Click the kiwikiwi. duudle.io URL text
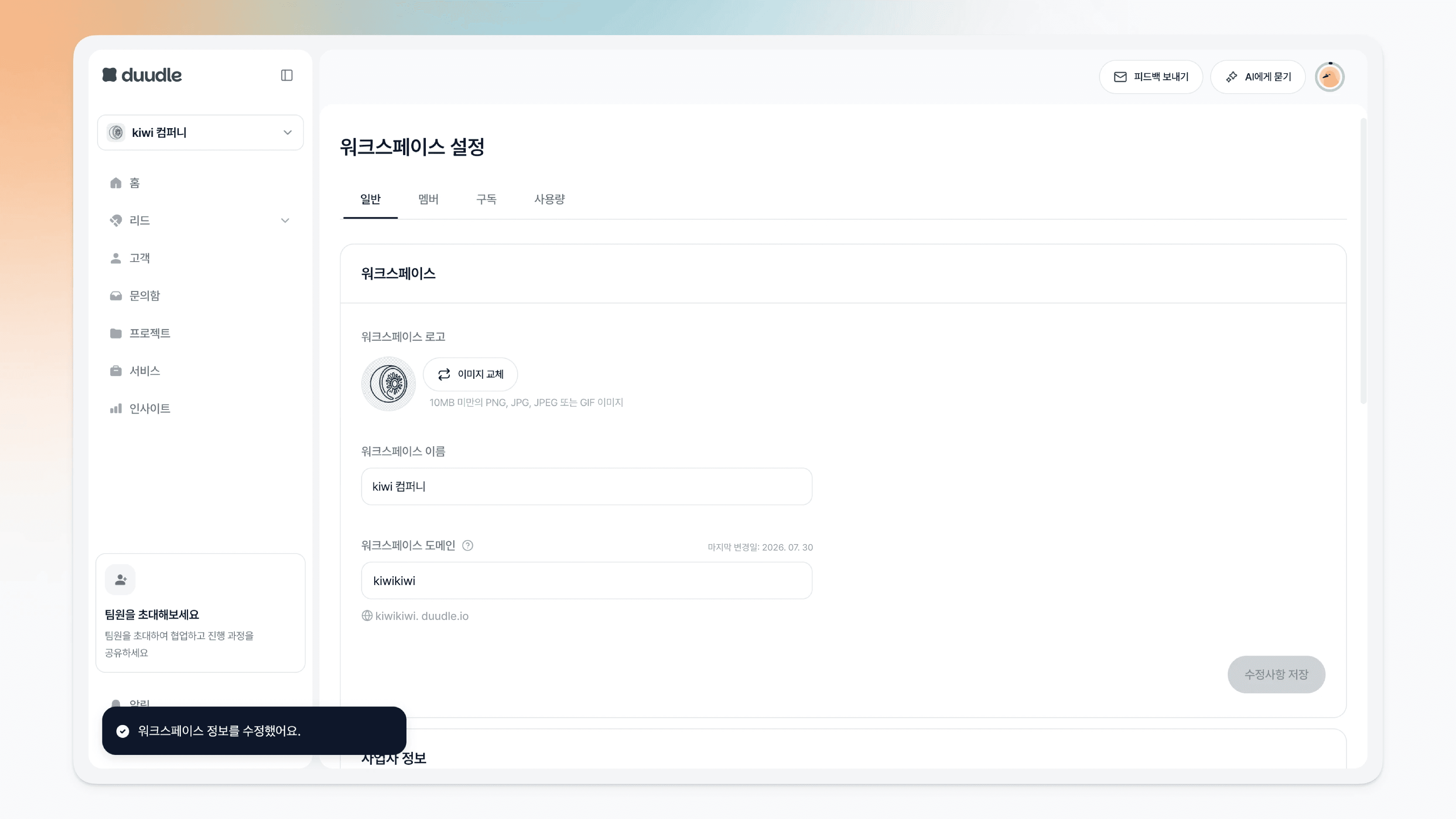The height and width of the screenshot is (819, 1456). [422, 616]
